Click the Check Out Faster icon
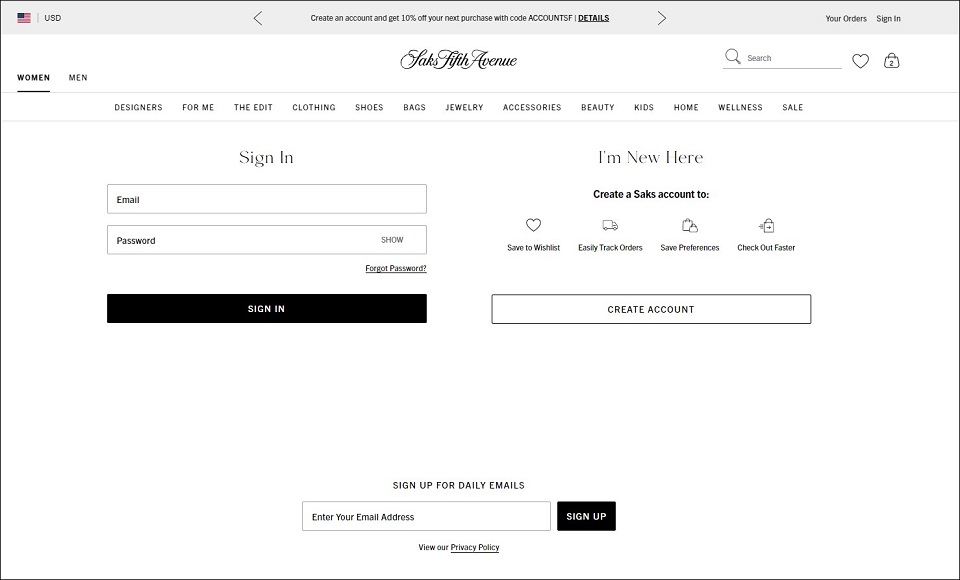Screen dimensions: 960x580 (x=766, y=225)
